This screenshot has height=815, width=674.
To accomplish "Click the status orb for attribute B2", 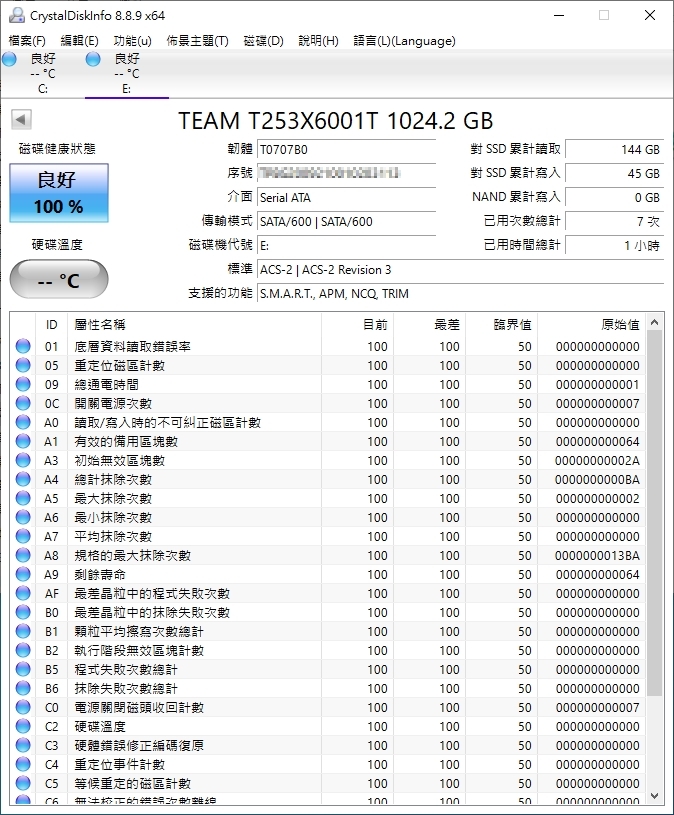I will pyautogui.click(x=23, y=650).
